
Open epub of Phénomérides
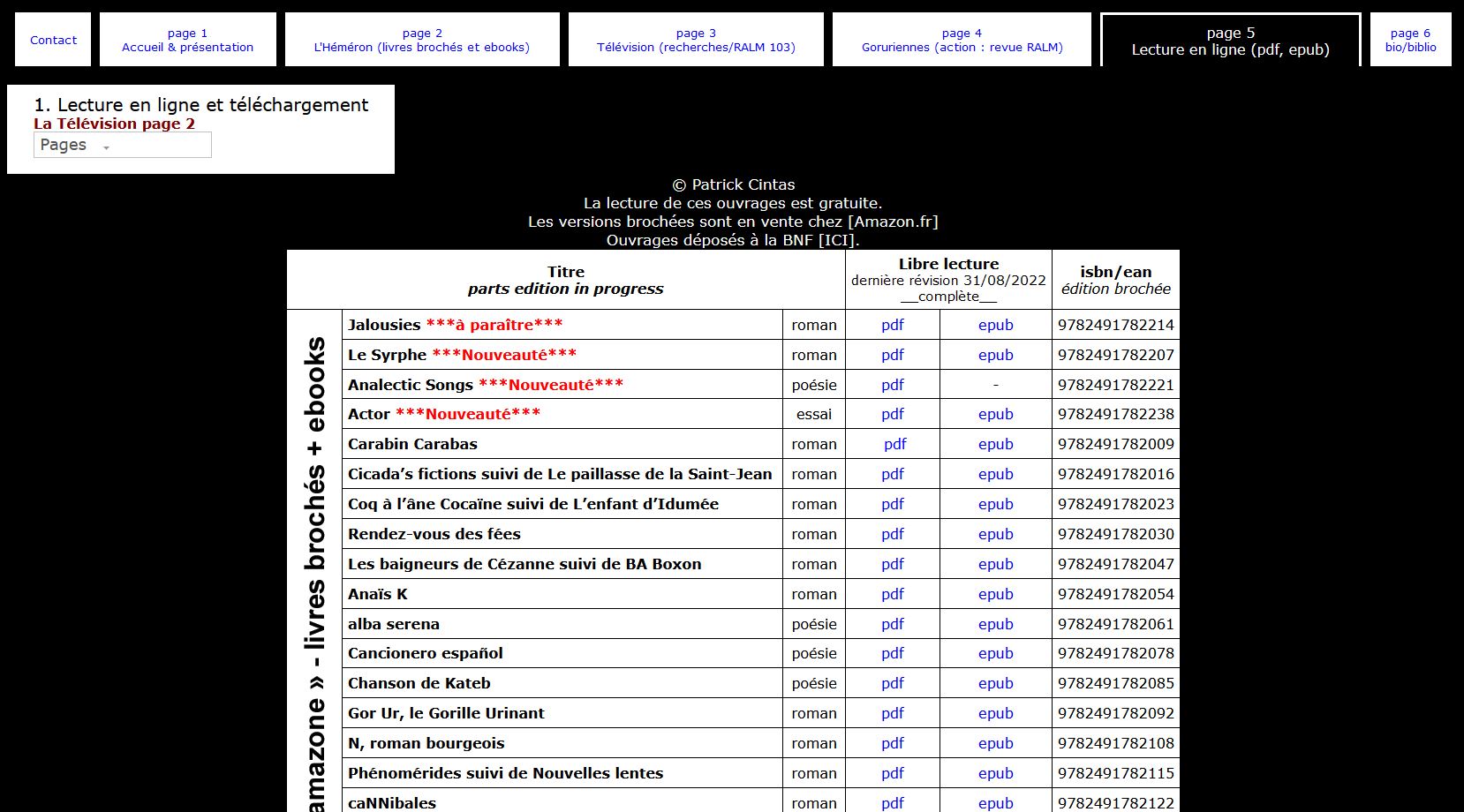coord(995,773)
